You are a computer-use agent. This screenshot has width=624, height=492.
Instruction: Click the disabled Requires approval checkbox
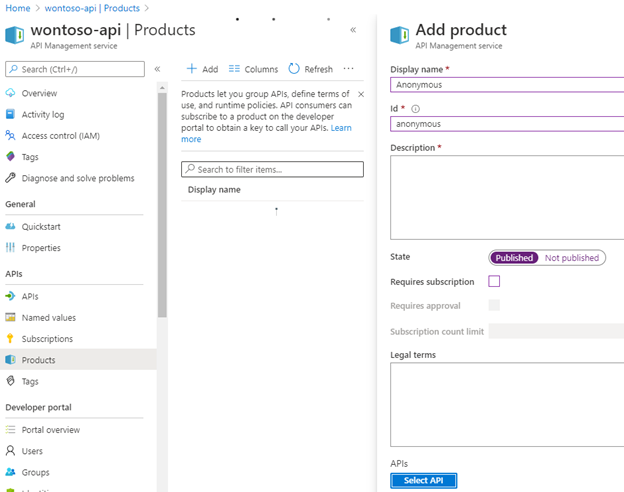click(494, 305)
